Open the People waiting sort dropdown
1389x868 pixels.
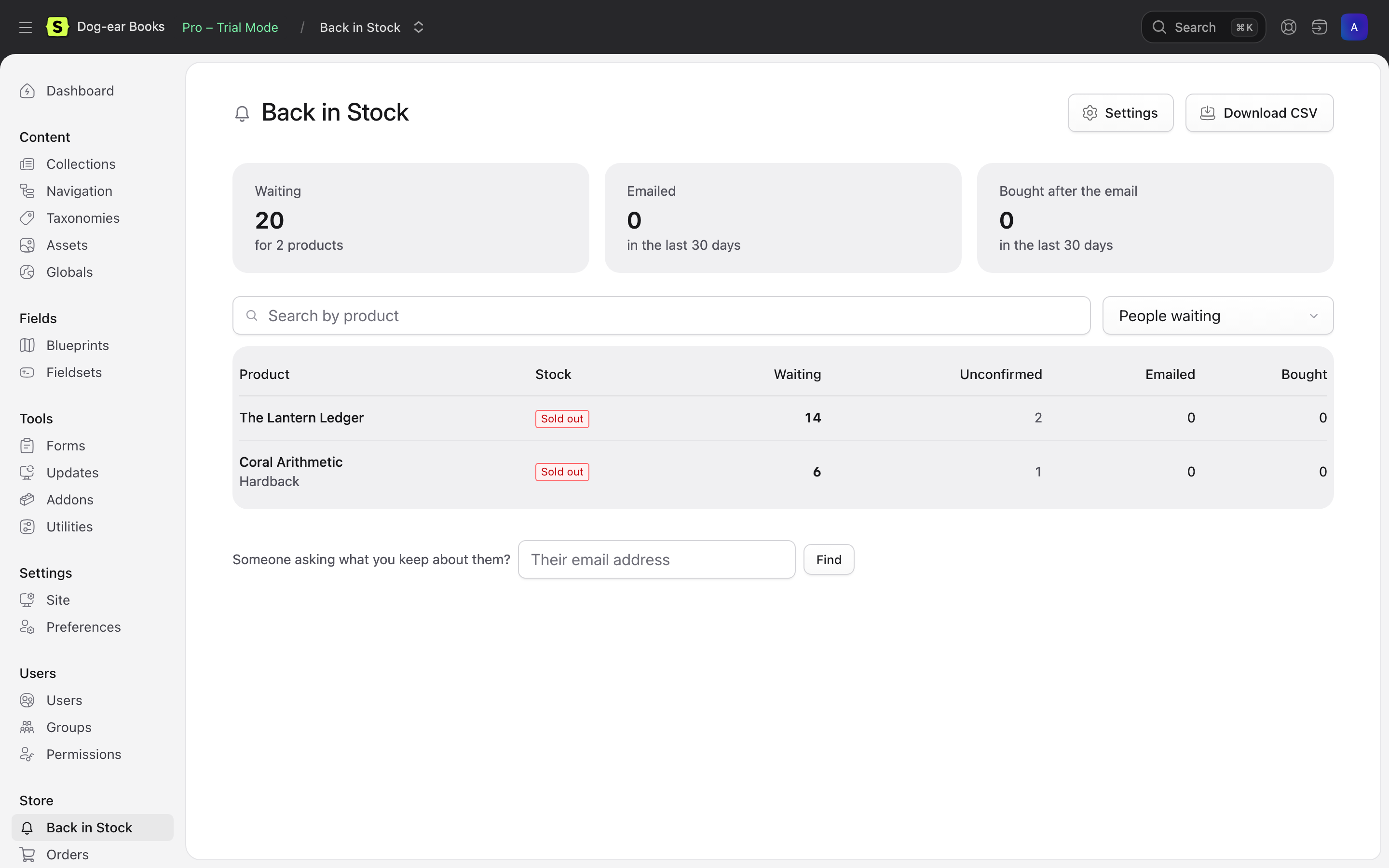click(x=1218, y=315)
